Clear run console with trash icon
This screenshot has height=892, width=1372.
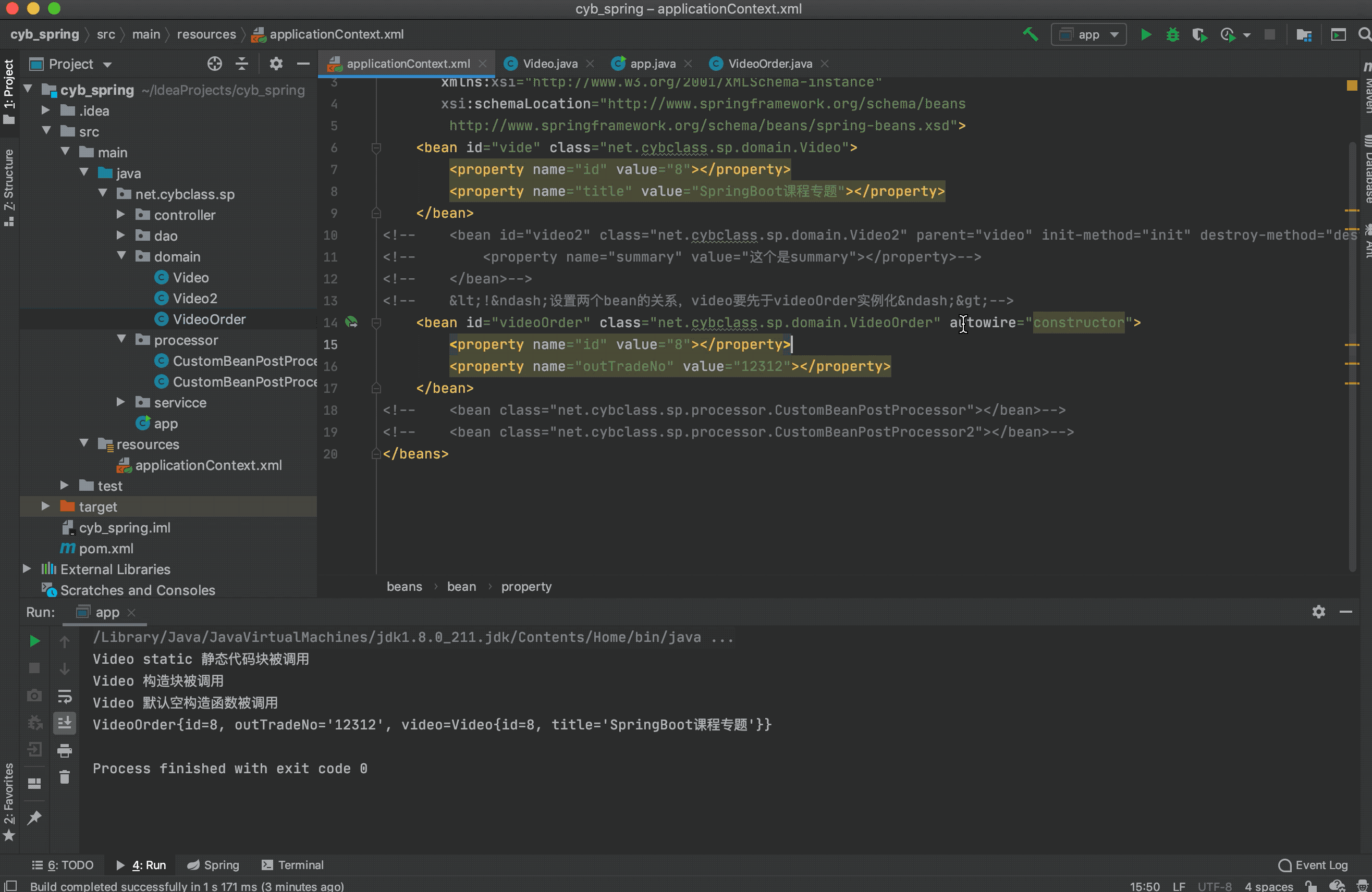point(65,777)
